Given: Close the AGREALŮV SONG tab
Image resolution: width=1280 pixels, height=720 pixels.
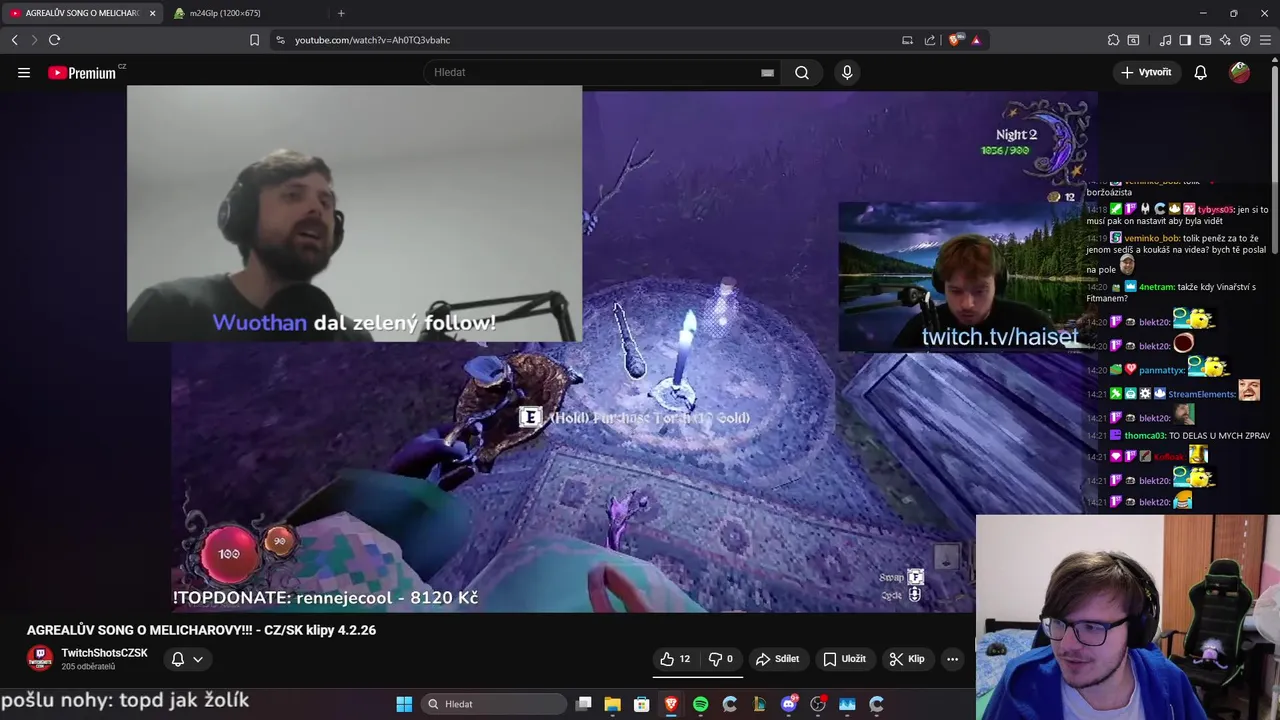Looking at the screenshot, I should [x=153, y=13].
